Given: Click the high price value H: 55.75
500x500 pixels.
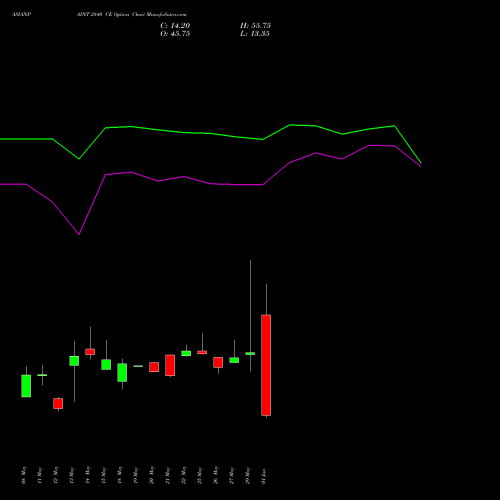Looking at the screenshot, I should coord(255,26).
